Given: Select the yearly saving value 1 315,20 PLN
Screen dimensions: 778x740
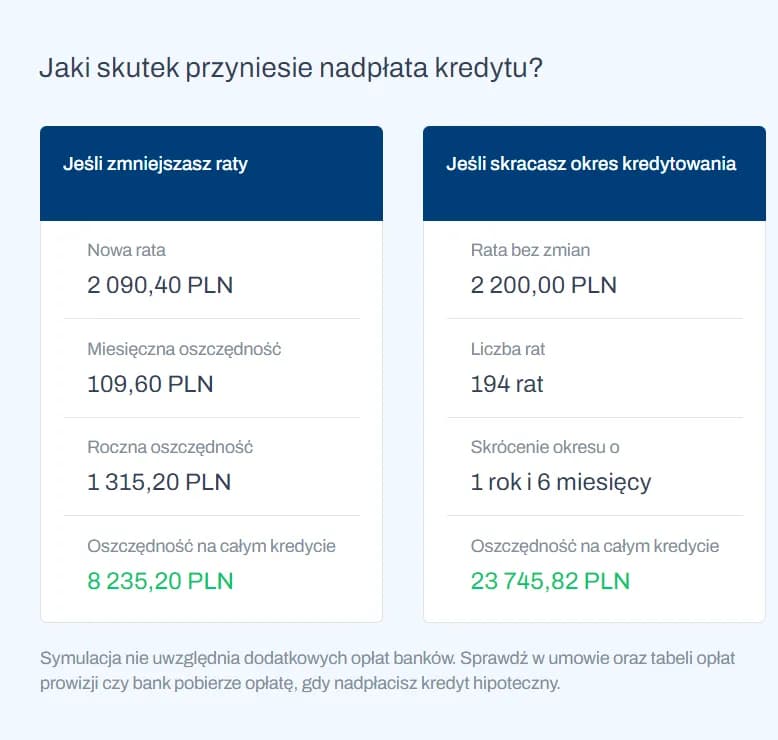Looking at the screenshot, I should tap(159, 482).
